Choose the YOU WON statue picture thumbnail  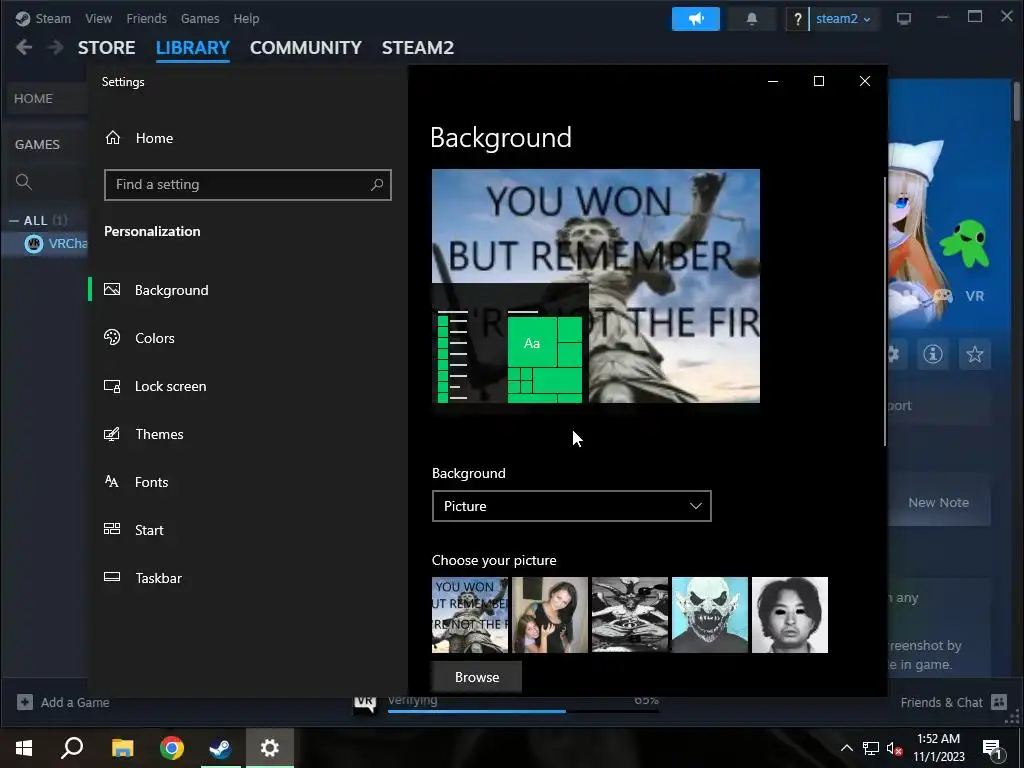470,615
